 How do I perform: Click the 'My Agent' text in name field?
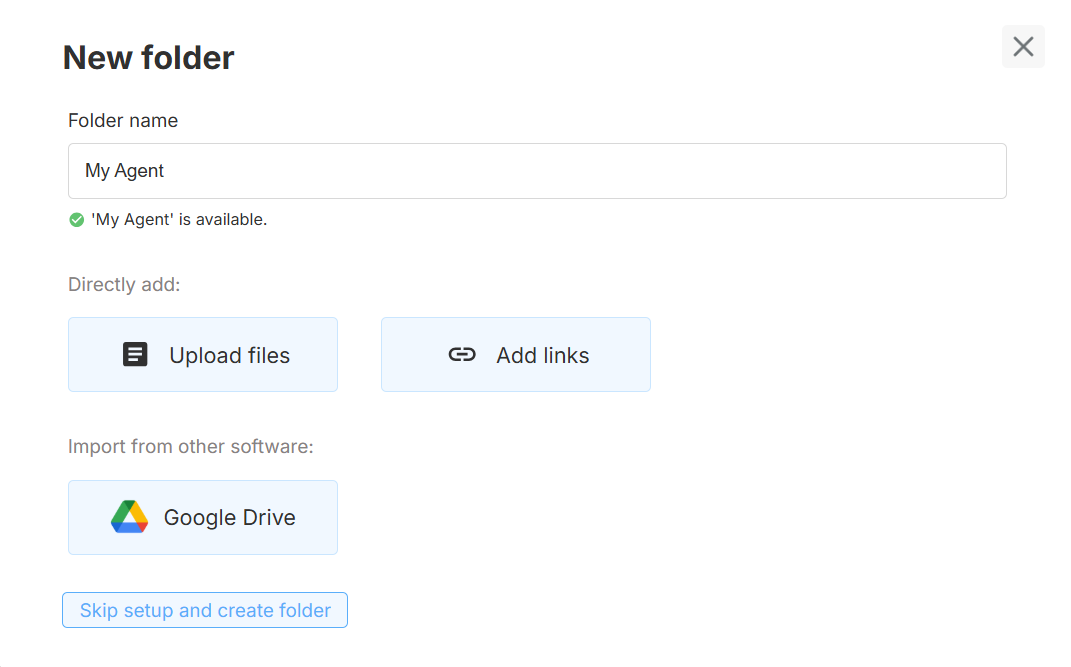pyautogui.click(x=125, y=171)
